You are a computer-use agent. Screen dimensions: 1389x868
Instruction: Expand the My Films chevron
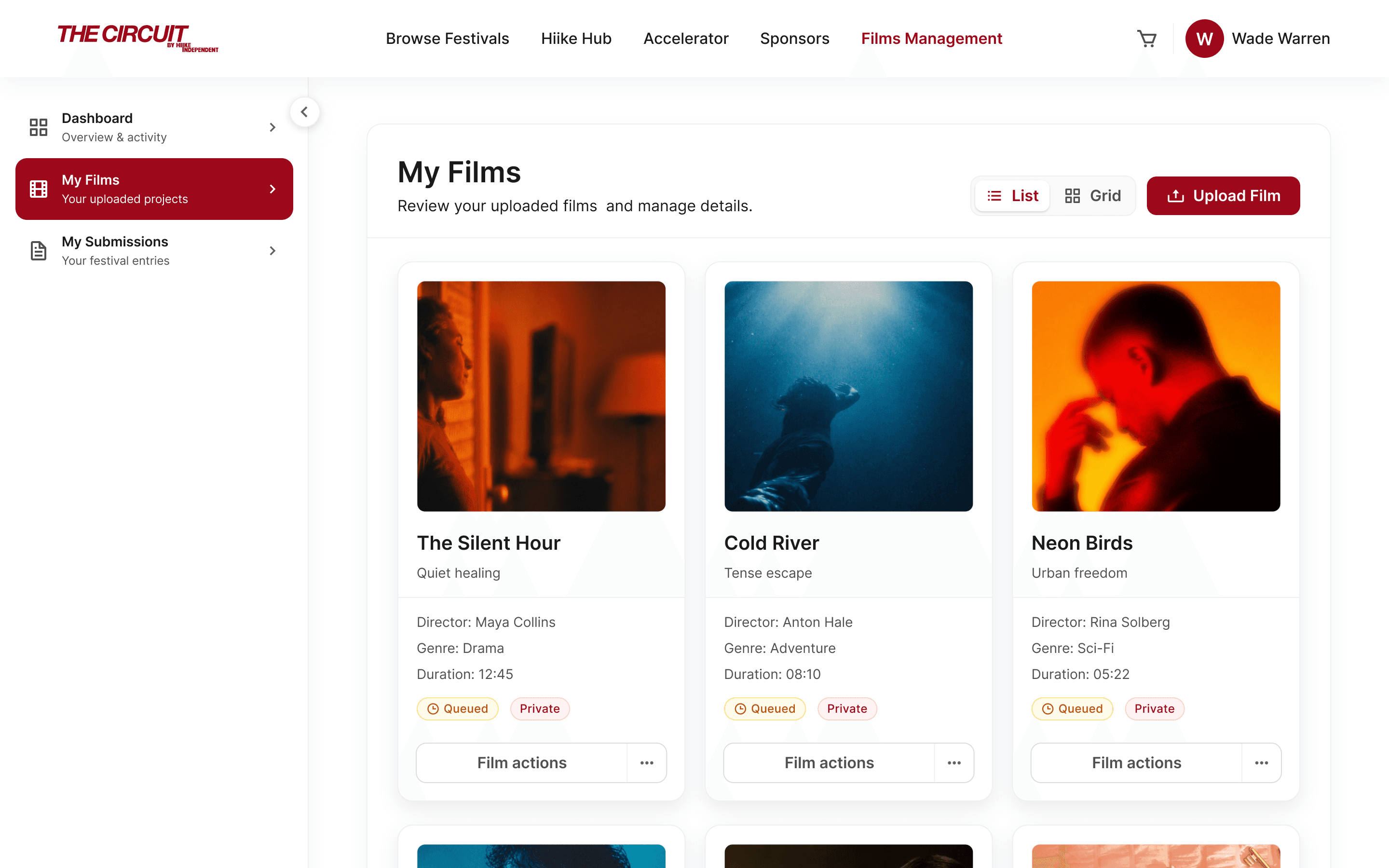click(272, 189)
